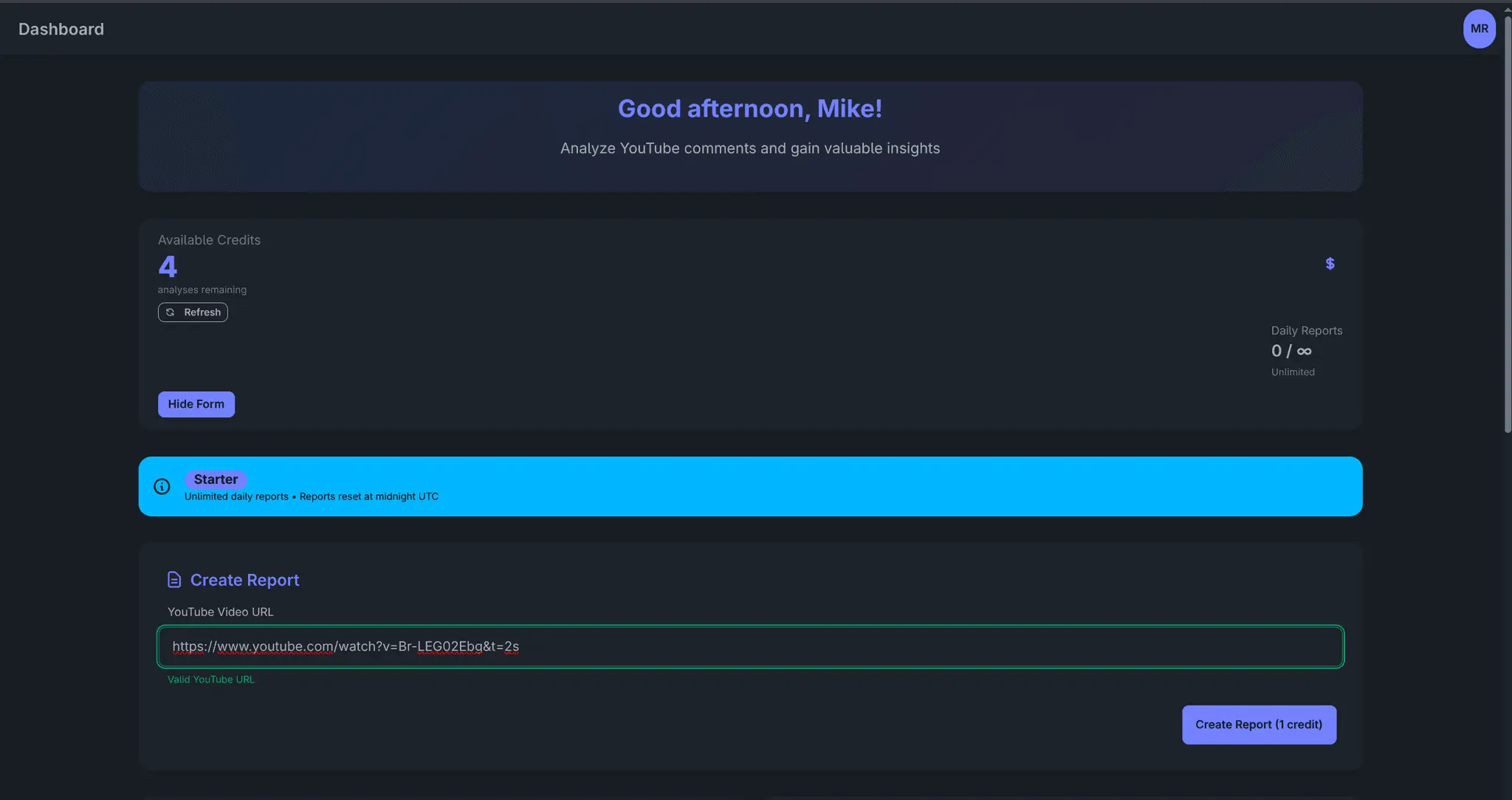This screenshot has height=800, width=1512.
Task: Click the 'Unlimited' text under Daily Reports
Action: point(1293,372)
